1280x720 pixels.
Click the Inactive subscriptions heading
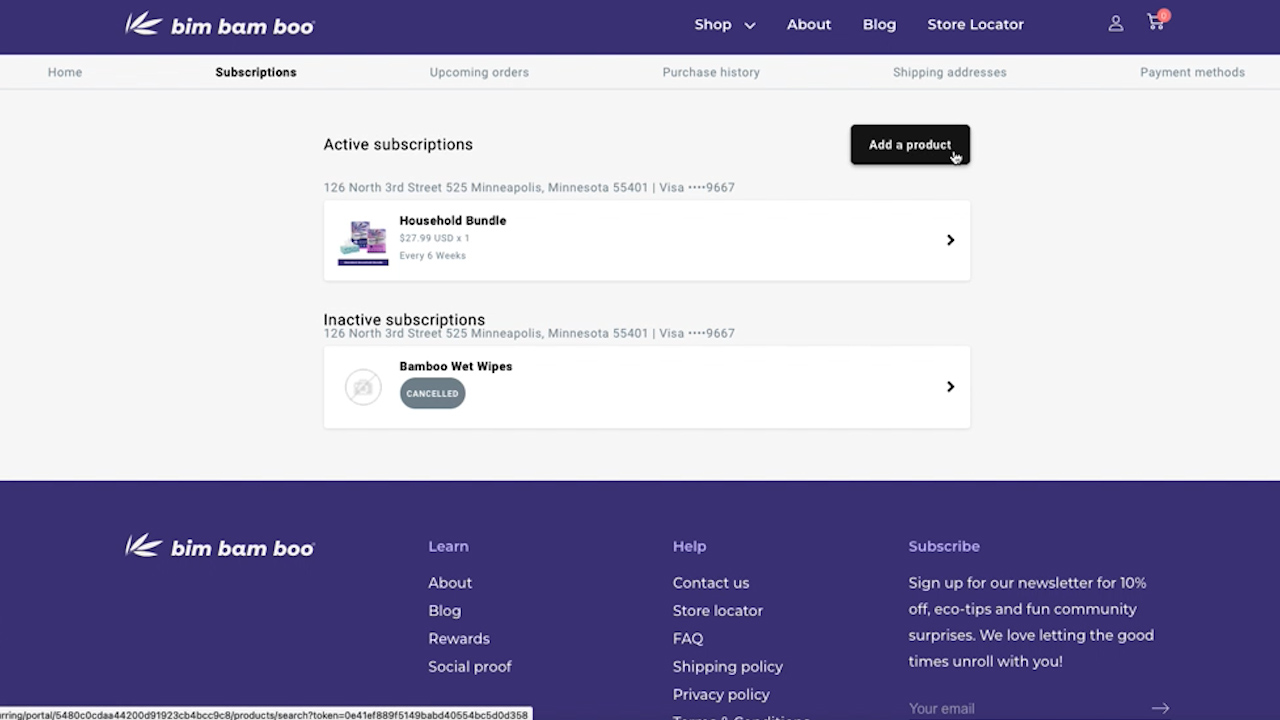404,320
